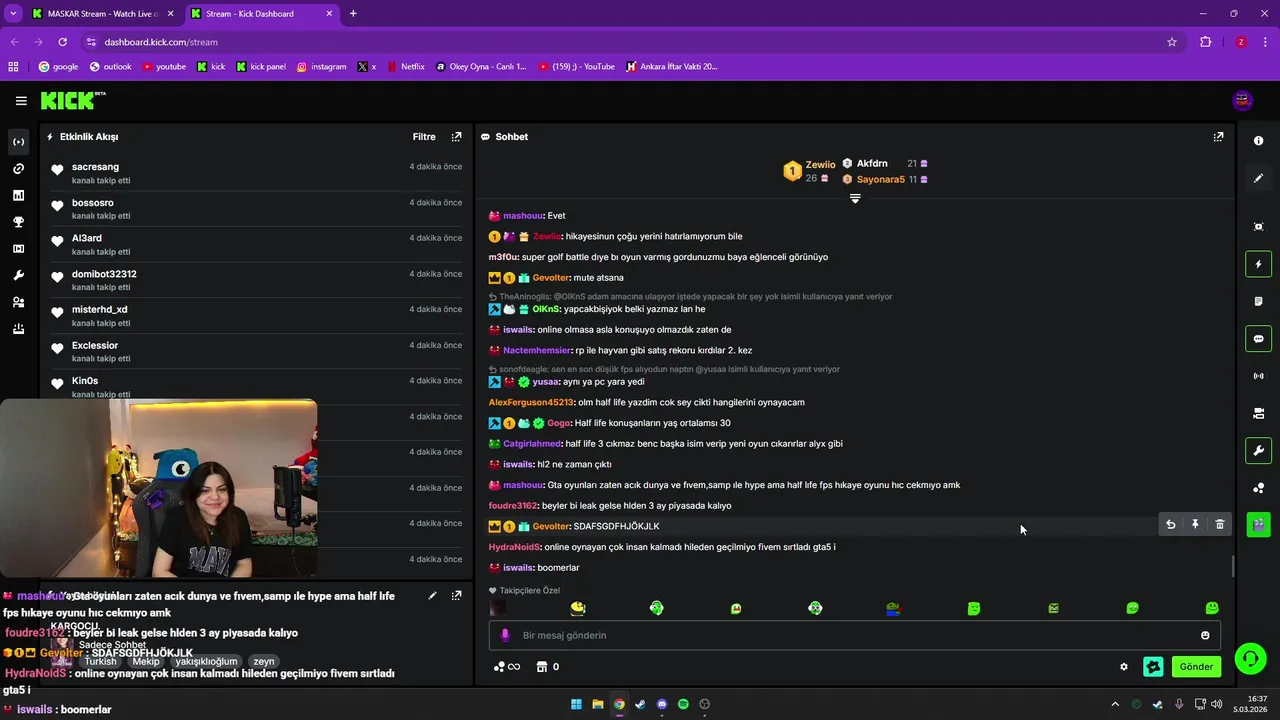The width and height of the screenshot is (1280, 720).
Task: Open Sayonara5 leaderboard entry
Action: pos(886,179)
